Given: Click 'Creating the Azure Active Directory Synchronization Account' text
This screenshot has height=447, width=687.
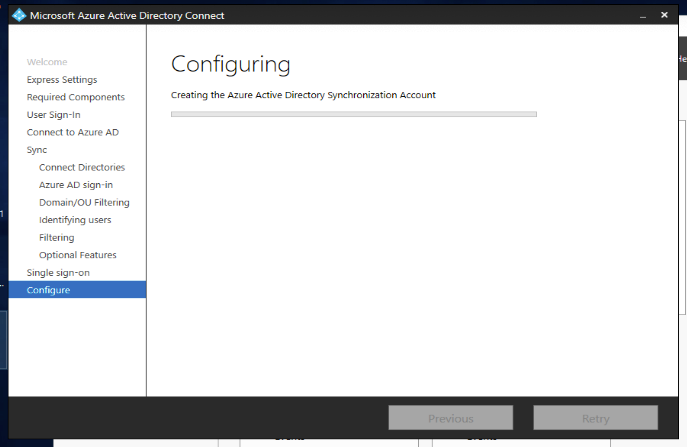Looking at the screenshot, I should (303, 95).
